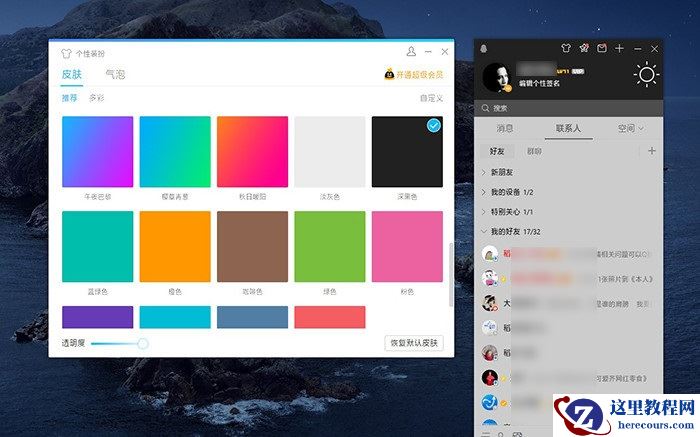Choose the checked black skin swatch

[407, 152]
